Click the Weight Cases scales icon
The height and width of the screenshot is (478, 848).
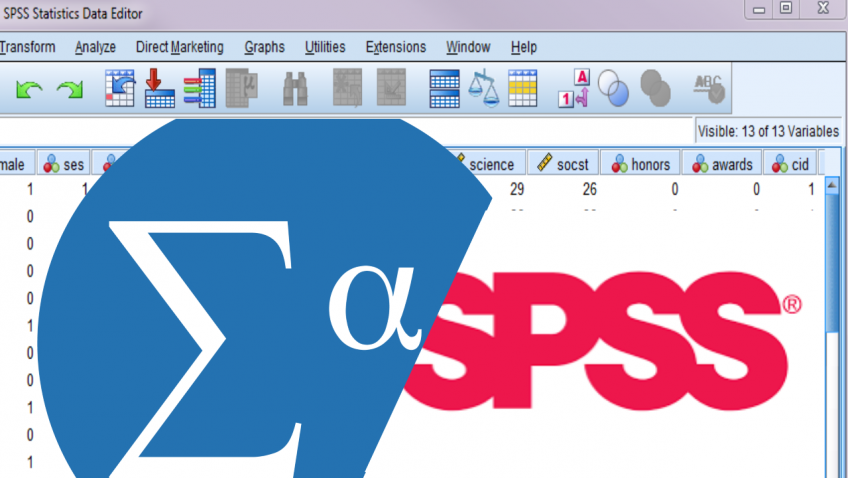click(483, 88)
